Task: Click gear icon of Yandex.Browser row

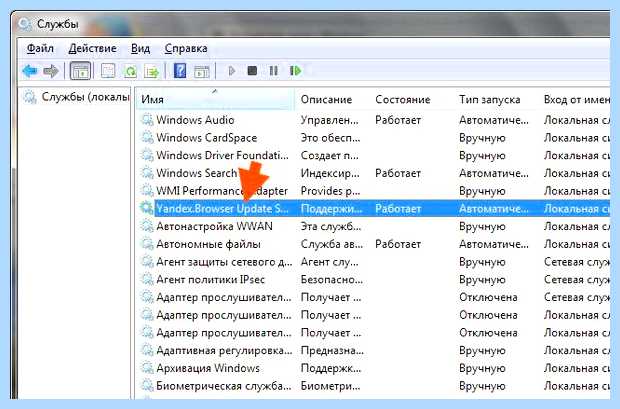Action: [x=146, y=208]
